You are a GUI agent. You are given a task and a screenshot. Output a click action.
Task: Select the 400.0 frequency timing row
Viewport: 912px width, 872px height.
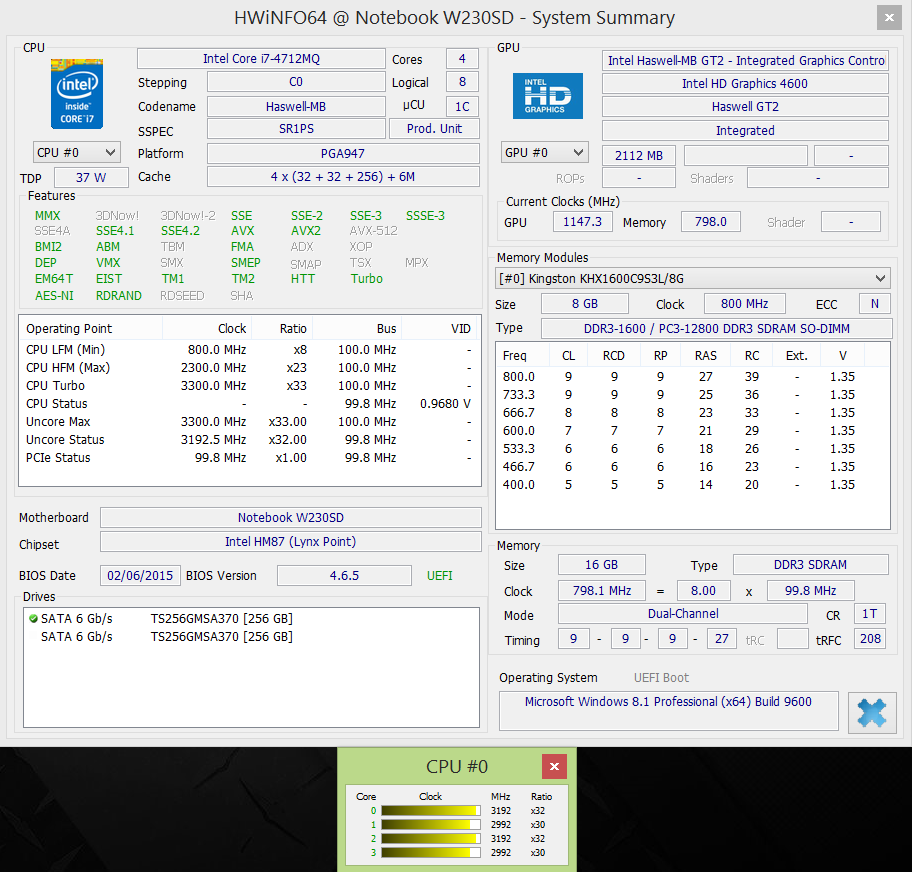(x=692, y=485)
